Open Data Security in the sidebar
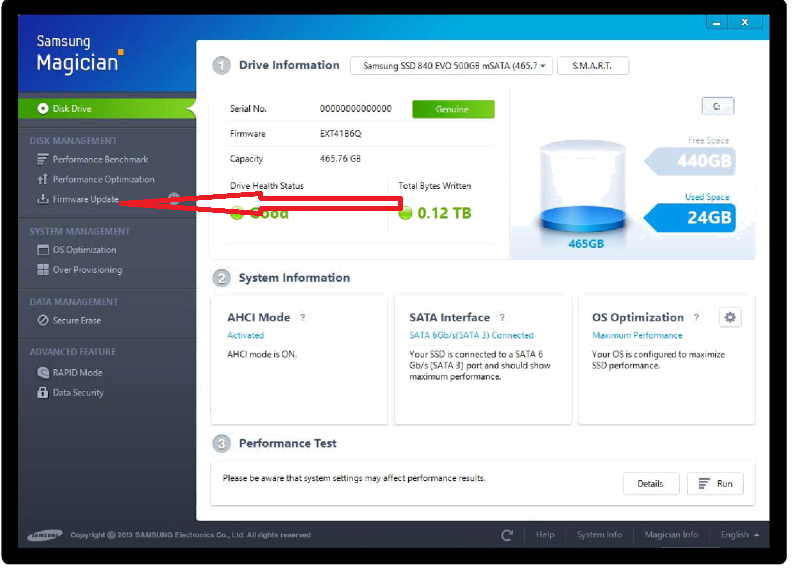Screen dimensions: 800x573 [78, 392]
